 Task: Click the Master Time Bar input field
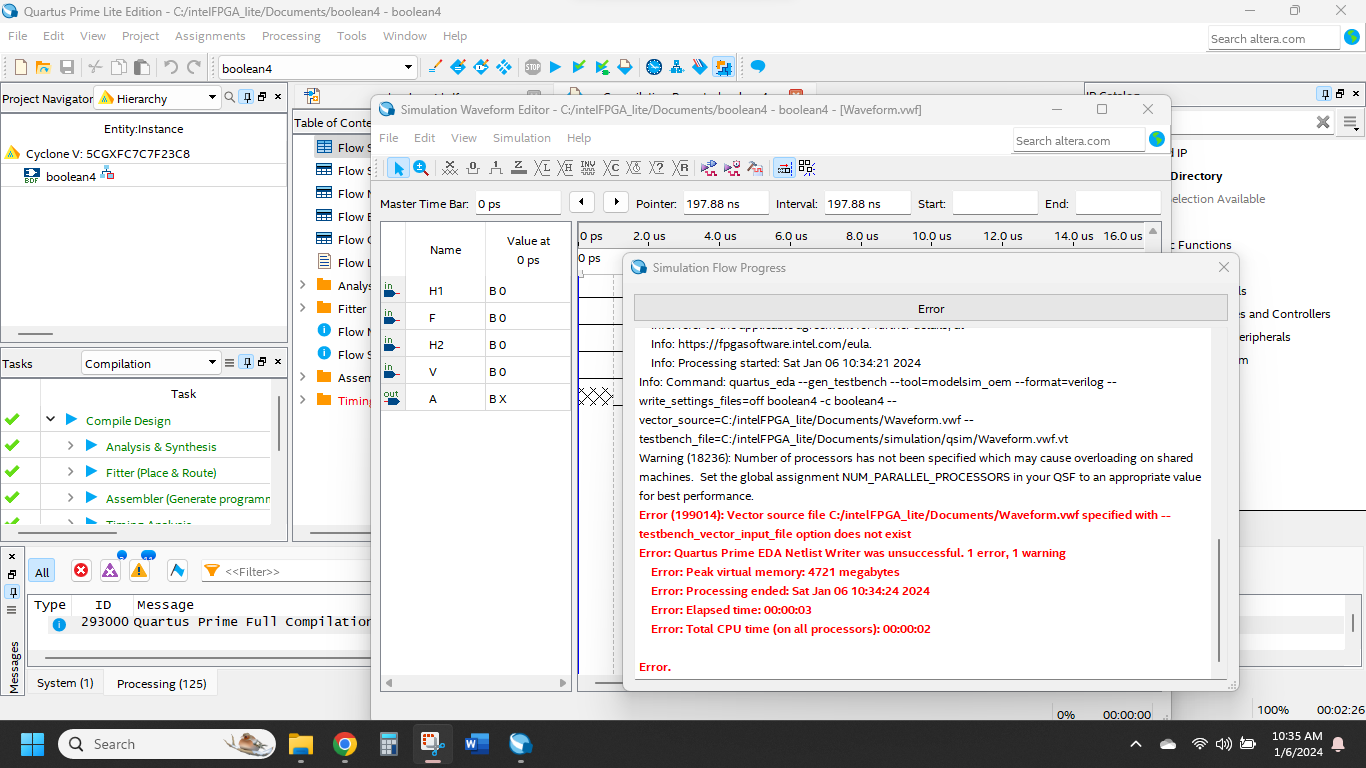pos(518,203)
